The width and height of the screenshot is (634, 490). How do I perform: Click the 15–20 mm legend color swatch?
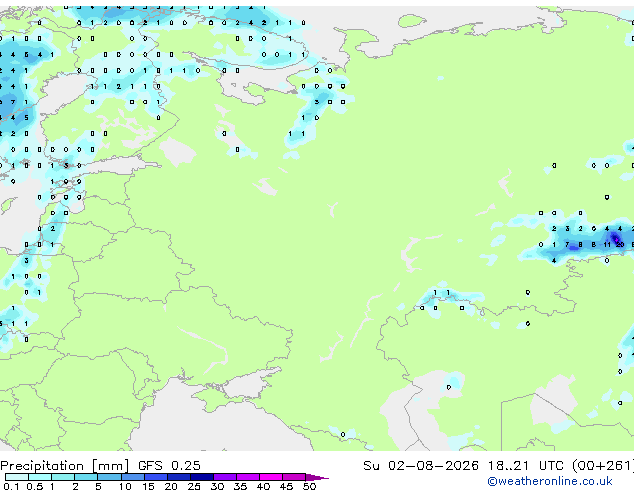pos(155,477)
